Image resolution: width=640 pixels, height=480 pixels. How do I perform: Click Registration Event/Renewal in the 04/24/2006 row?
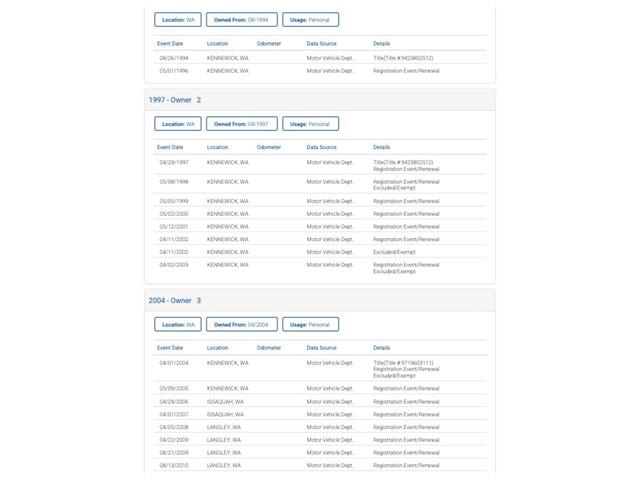(406, 402)
